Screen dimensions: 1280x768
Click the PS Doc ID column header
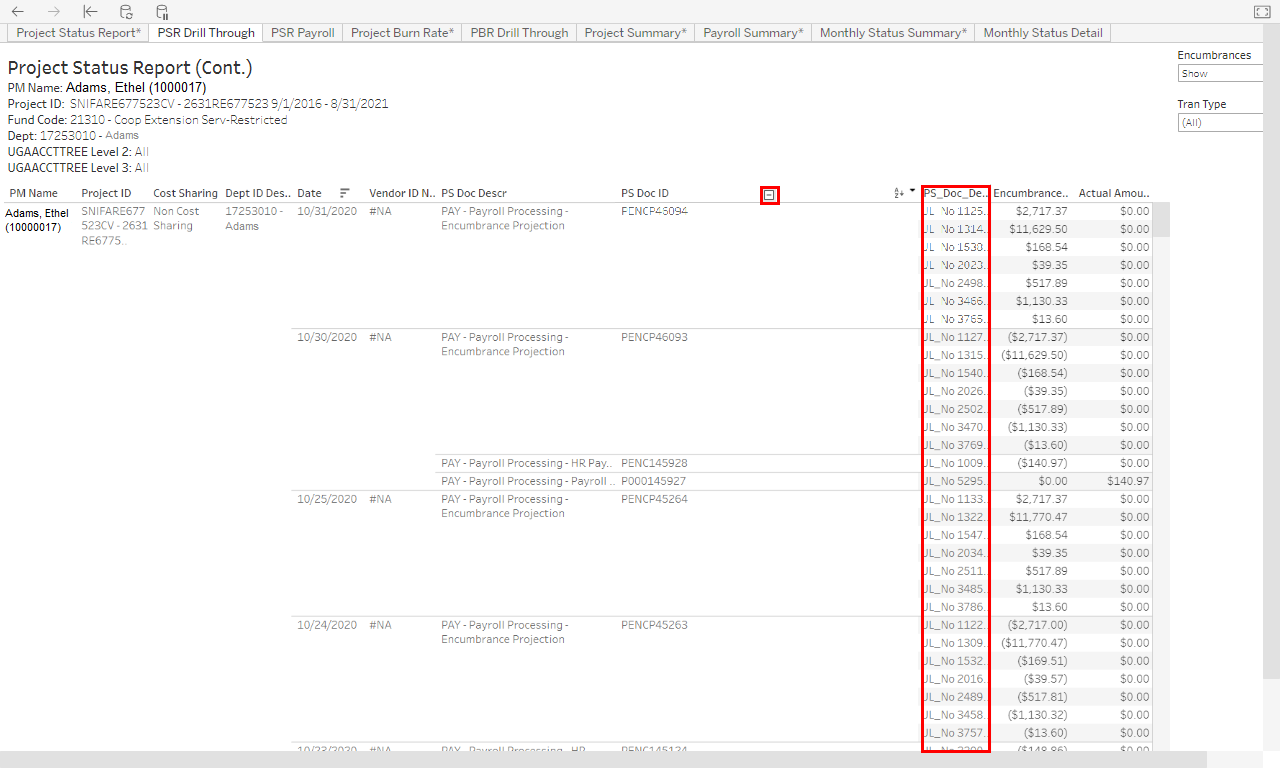[x=645, y=193]
